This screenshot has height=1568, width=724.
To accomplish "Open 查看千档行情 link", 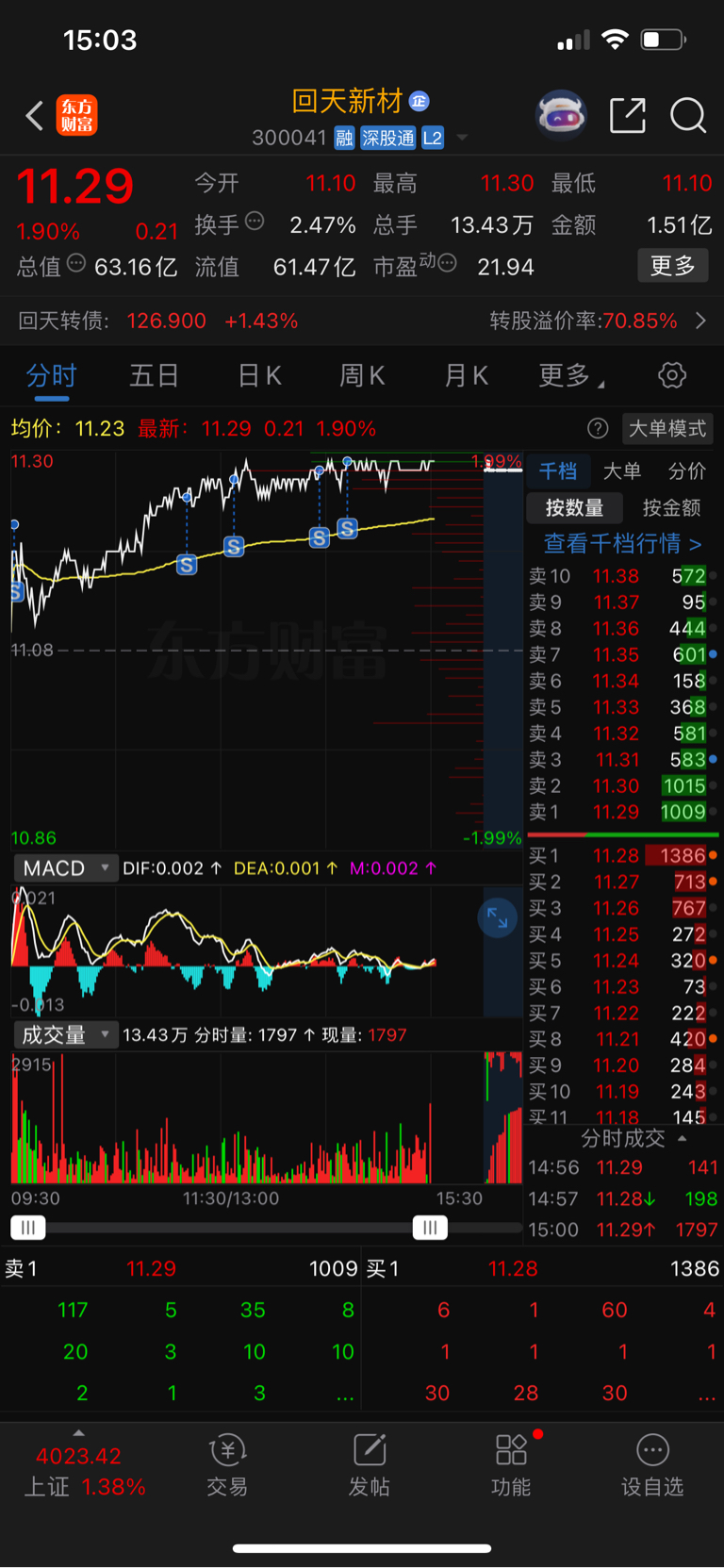I will coord(622,543).
